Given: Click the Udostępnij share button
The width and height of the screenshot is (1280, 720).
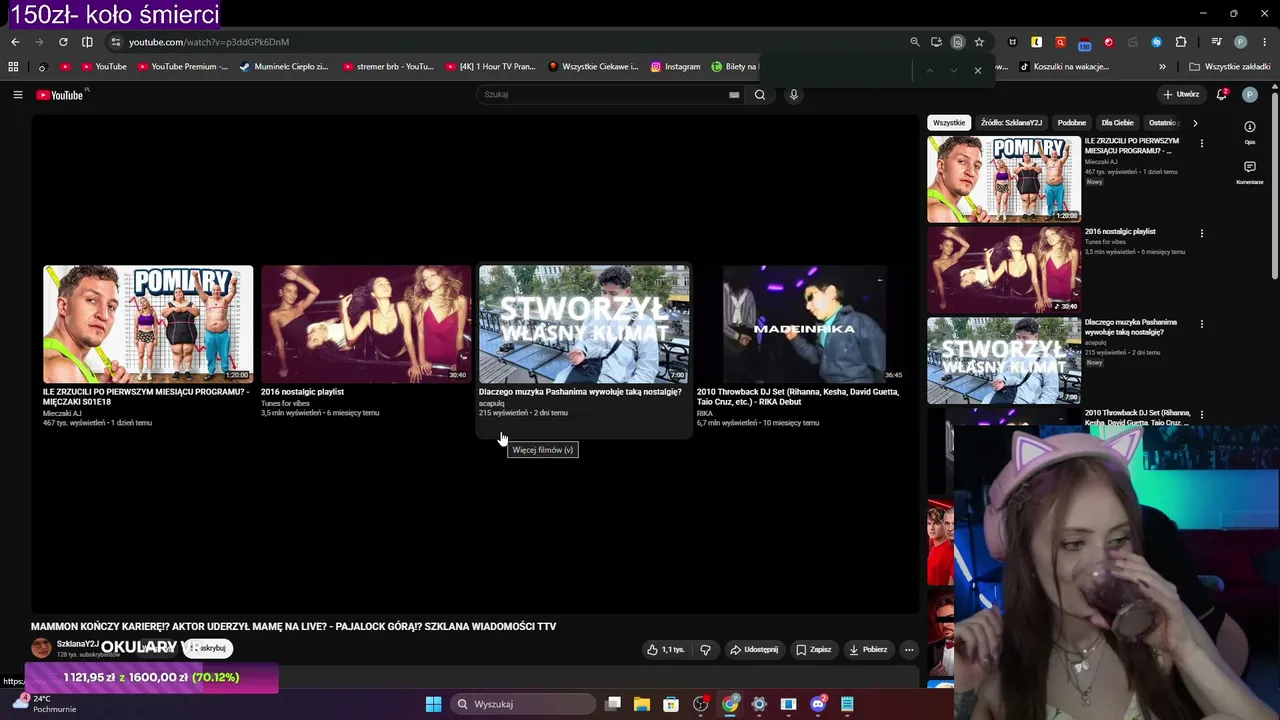Looking at the screenshot, I should [754, 649].
